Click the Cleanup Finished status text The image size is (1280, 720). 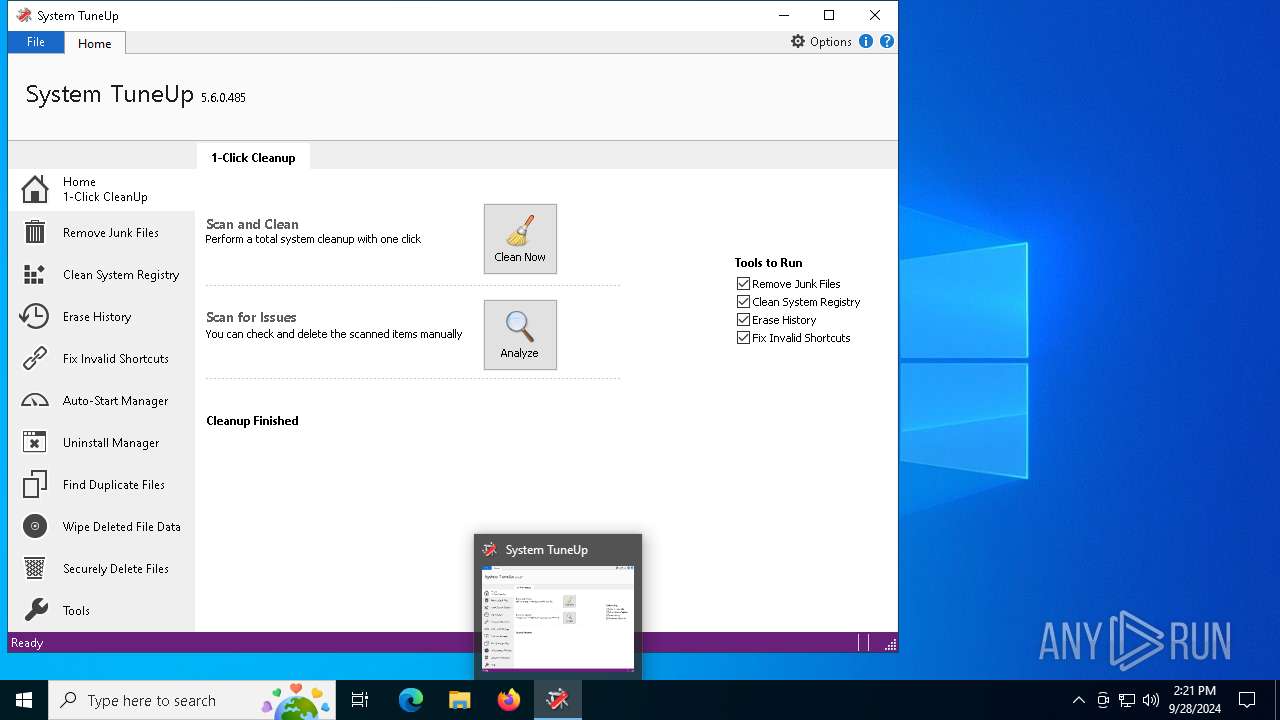[252, 421]
